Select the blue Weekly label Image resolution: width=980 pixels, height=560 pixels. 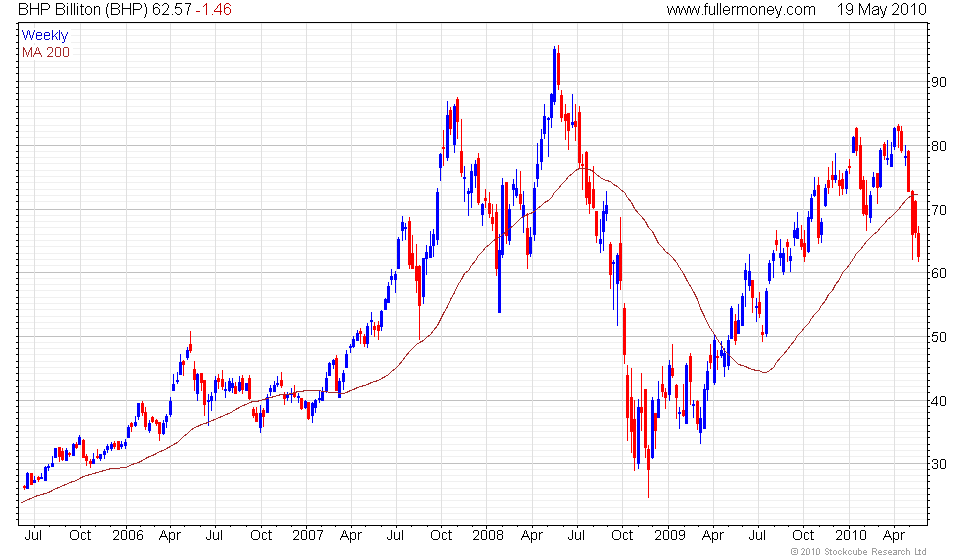coord(45,35)
